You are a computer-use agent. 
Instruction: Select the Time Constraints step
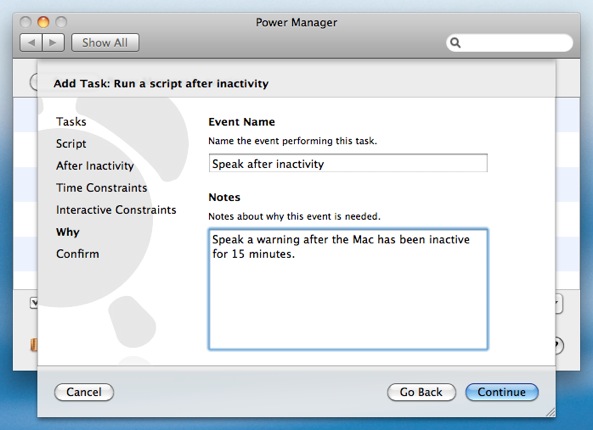pyautogui.click(x=102, y=188)
